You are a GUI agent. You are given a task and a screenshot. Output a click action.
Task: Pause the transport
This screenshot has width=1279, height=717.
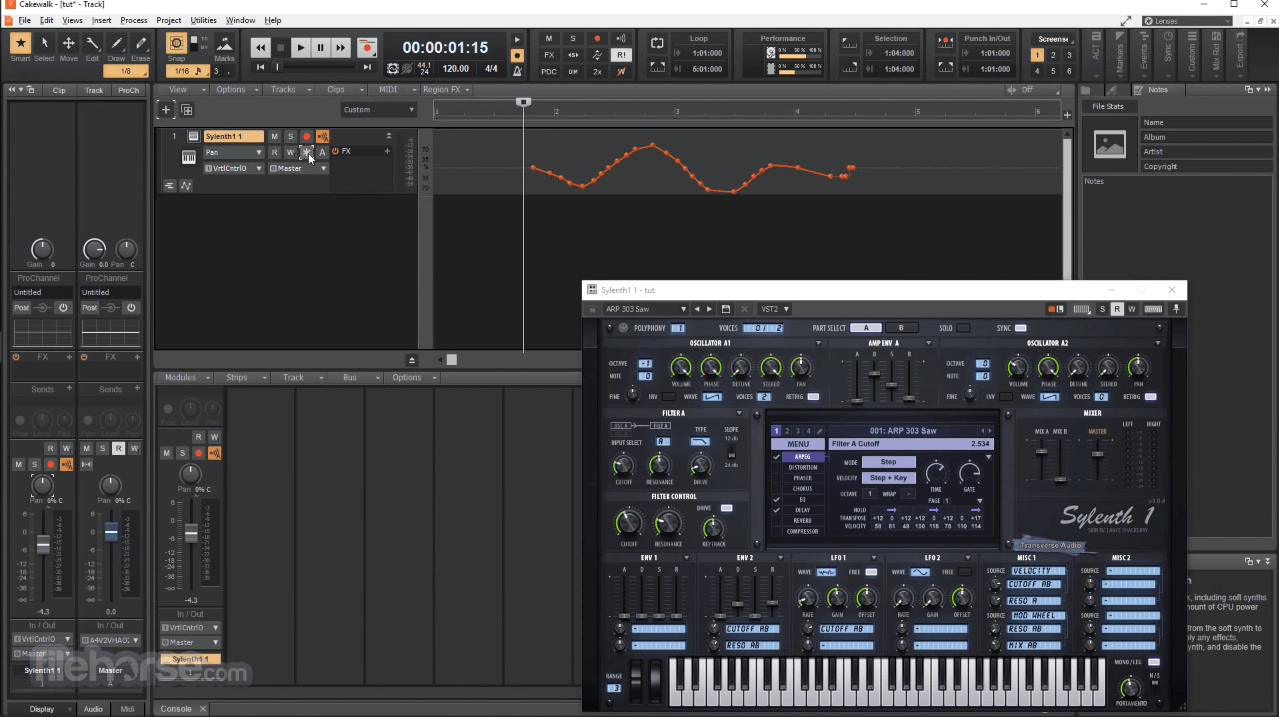coord(320,47)
